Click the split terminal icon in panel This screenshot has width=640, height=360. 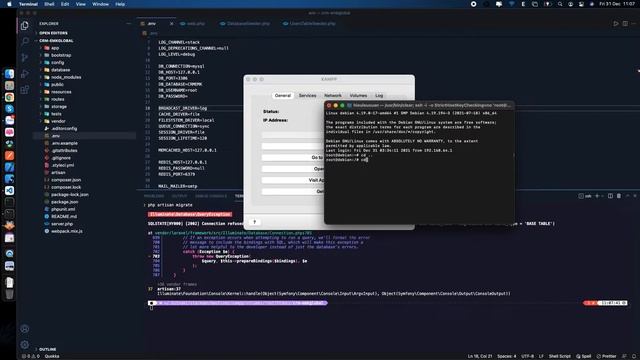tap(610, 196)
